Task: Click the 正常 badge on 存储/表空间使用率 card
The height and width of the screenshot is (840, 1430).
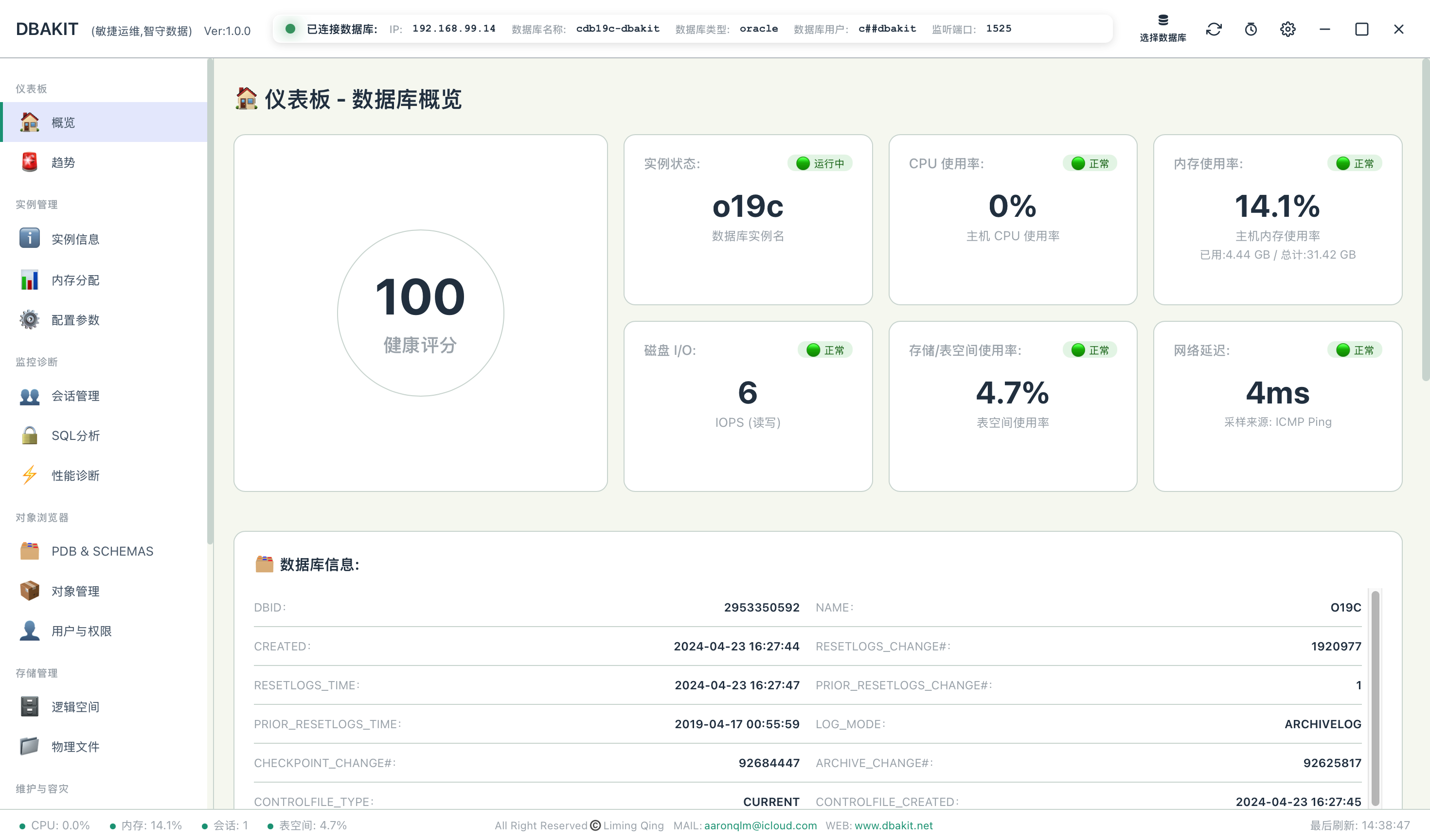Action: click(x=1090, y=350)
